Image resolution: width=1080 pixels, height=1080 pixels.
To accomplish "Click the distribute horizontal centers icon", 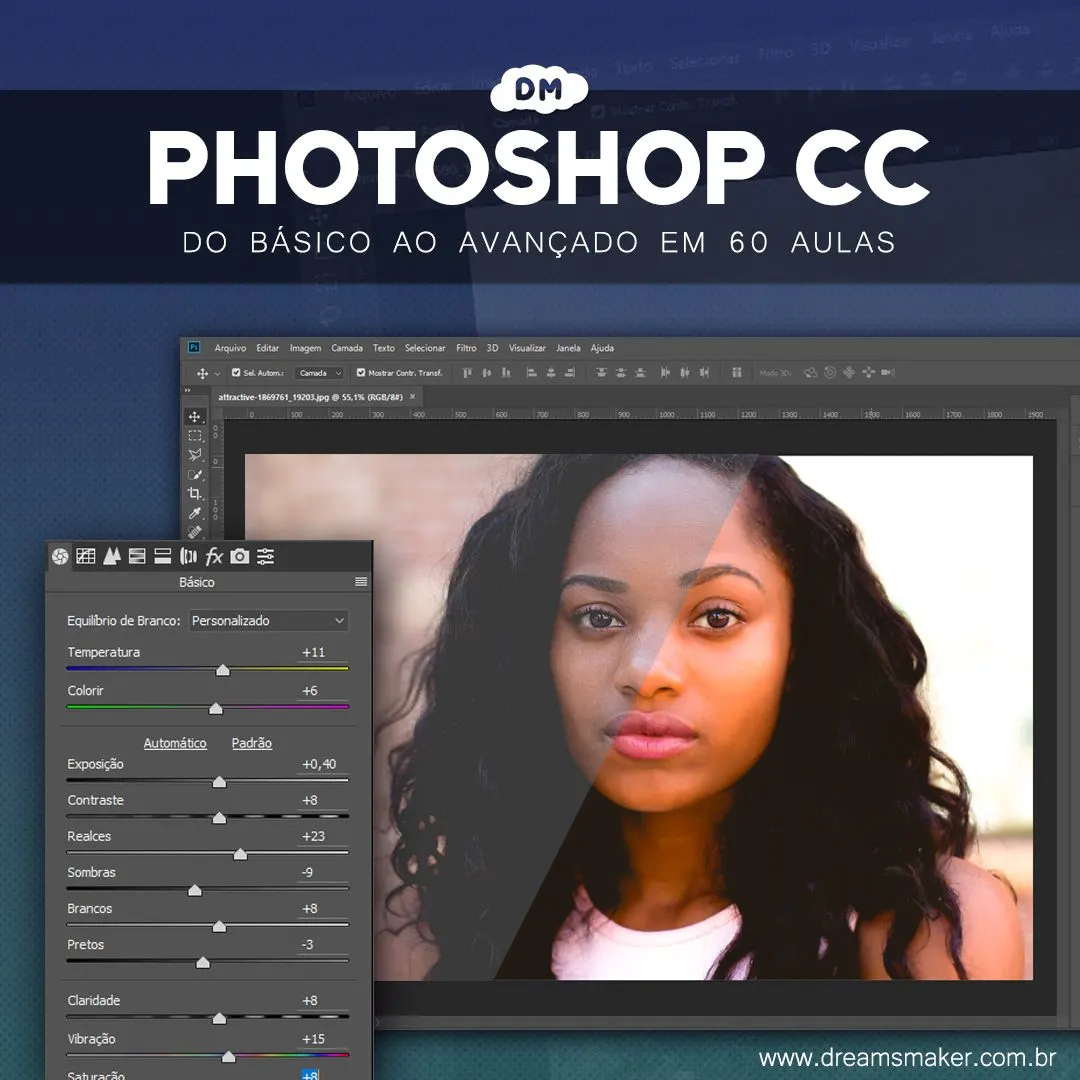I will point(684,373).
